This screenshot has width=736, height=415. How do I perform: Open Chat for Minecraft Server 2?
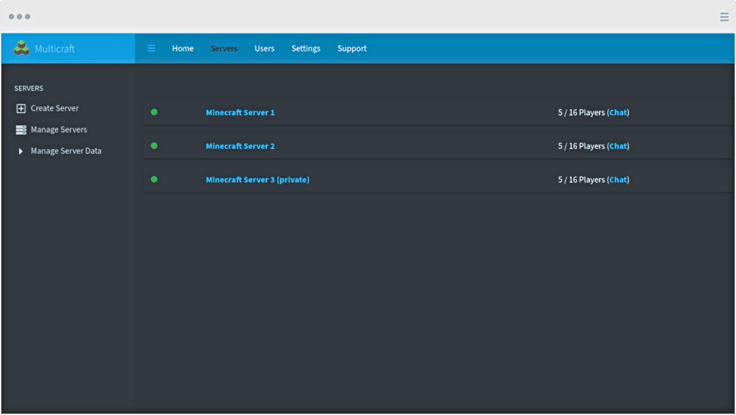point(618,146)
